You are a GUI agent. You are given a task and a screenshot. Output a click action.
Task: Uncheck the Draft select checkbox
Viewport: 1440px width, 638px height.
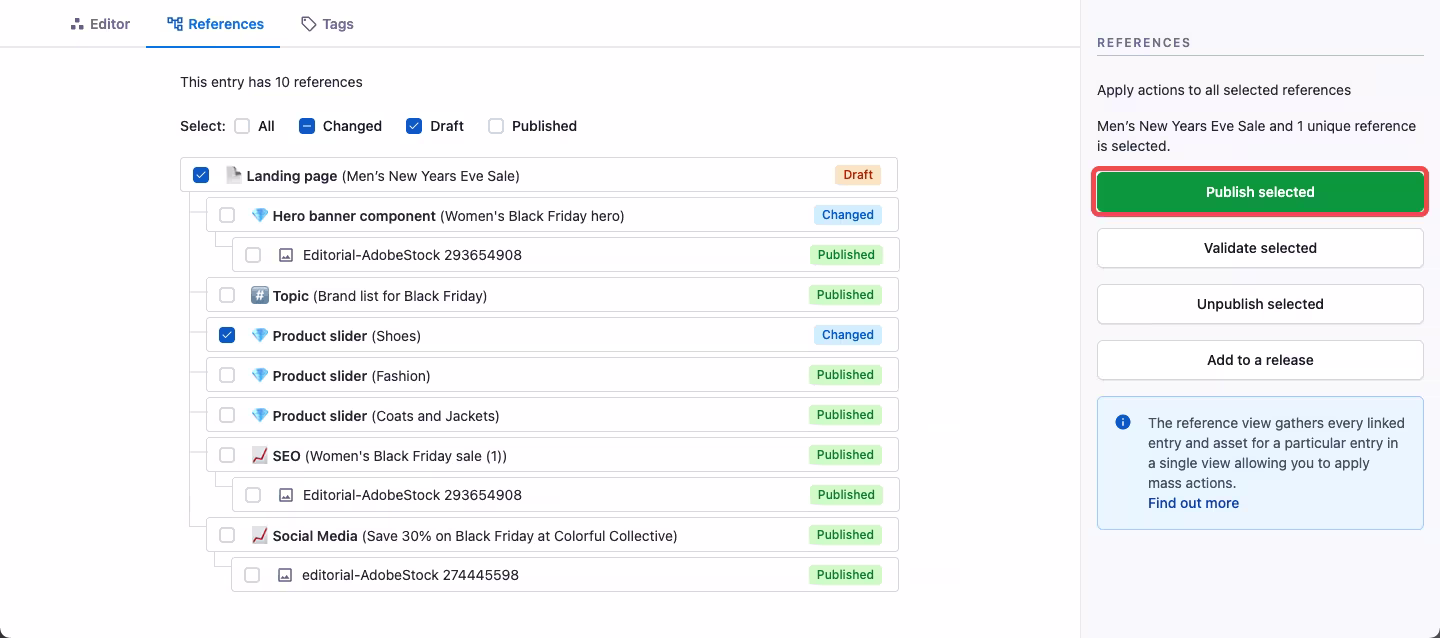click(x=414, y=126)
